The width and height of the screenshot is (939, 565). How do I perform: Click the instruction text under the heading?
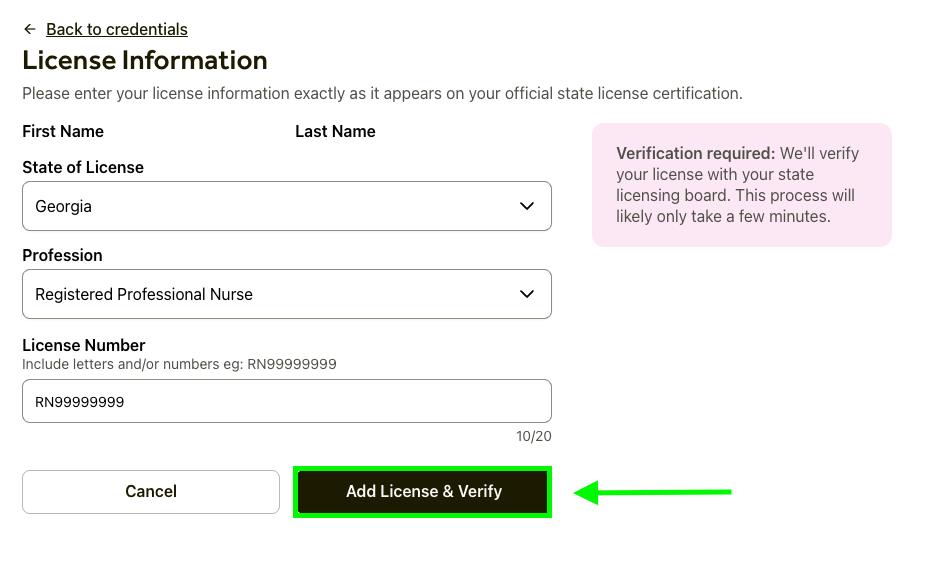(x=382, y=94)
